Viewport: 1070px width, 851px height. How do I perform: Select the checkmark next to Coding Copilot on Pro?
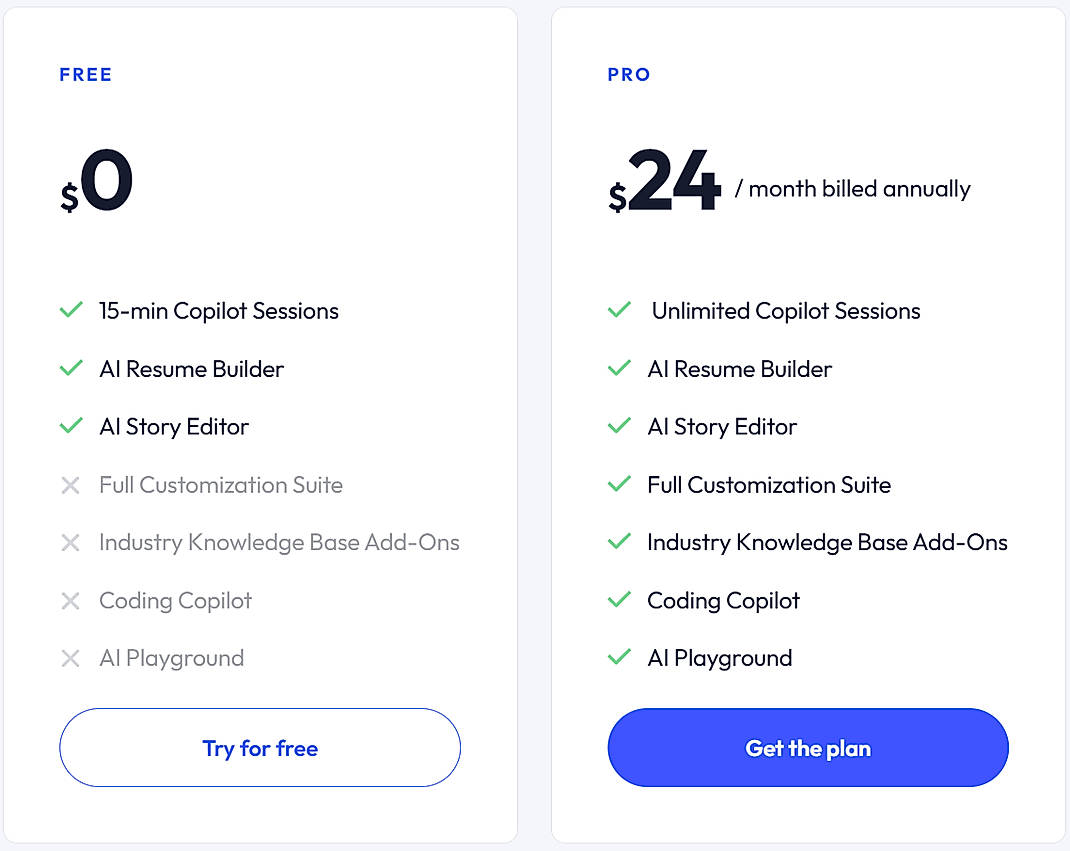click(x=619, y=600)
